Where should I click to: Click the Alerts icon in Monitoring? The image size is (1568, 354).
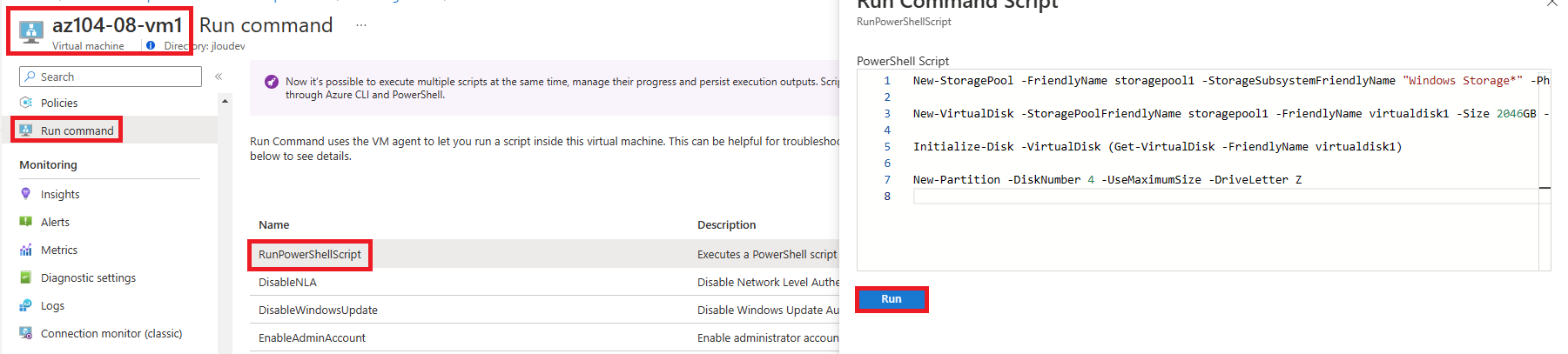[26, 222]
